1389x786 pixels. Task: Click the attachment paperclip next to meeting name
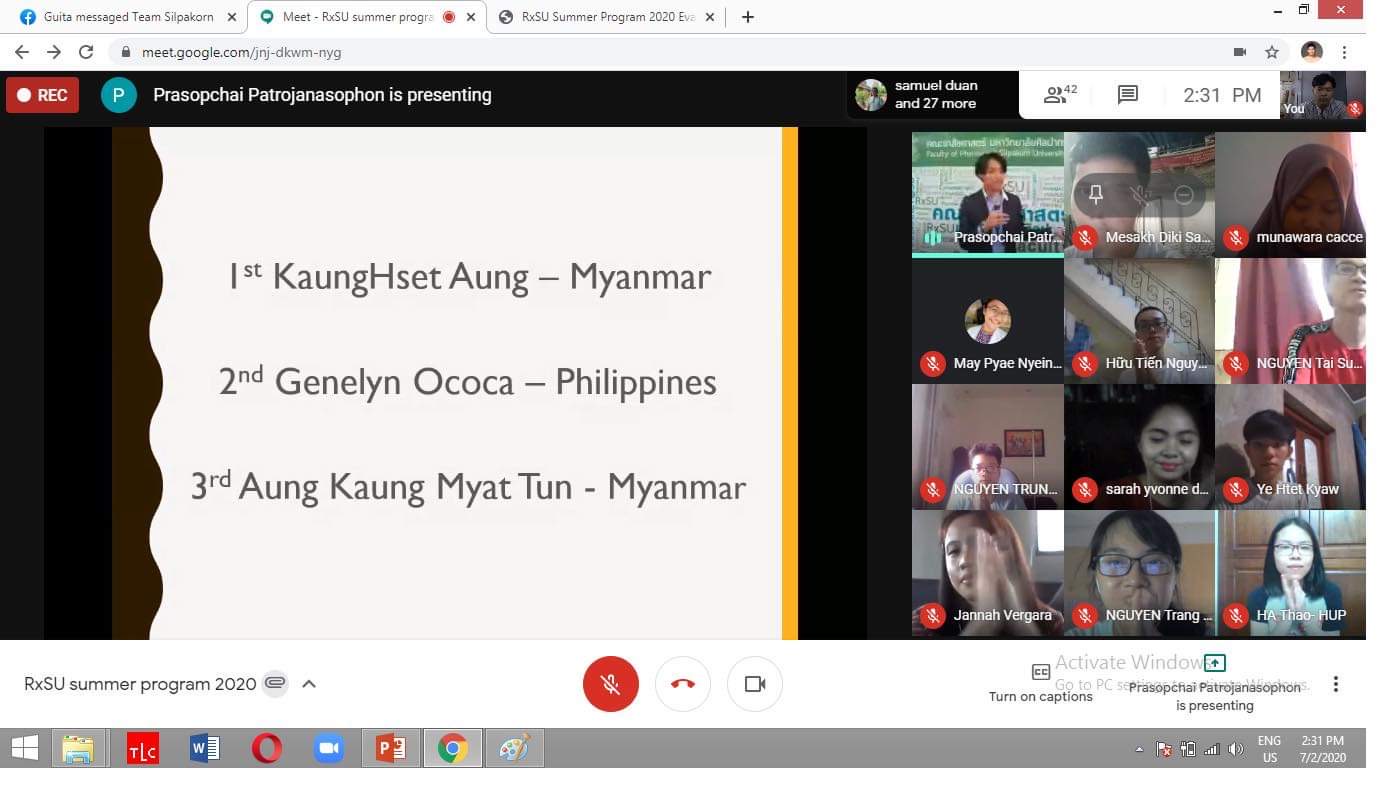coord(275,684)
